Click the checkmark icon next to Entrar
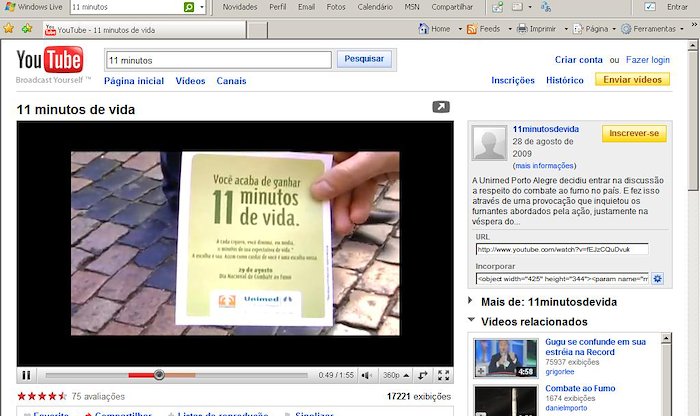The image size is (700, 416). point(650,7)
